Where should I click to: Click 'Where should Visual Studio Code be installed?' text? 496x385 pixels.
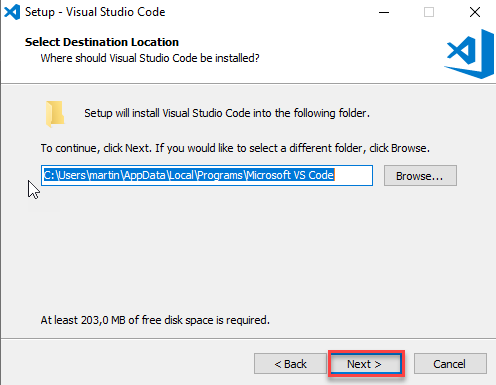click(x=150, y=58)
